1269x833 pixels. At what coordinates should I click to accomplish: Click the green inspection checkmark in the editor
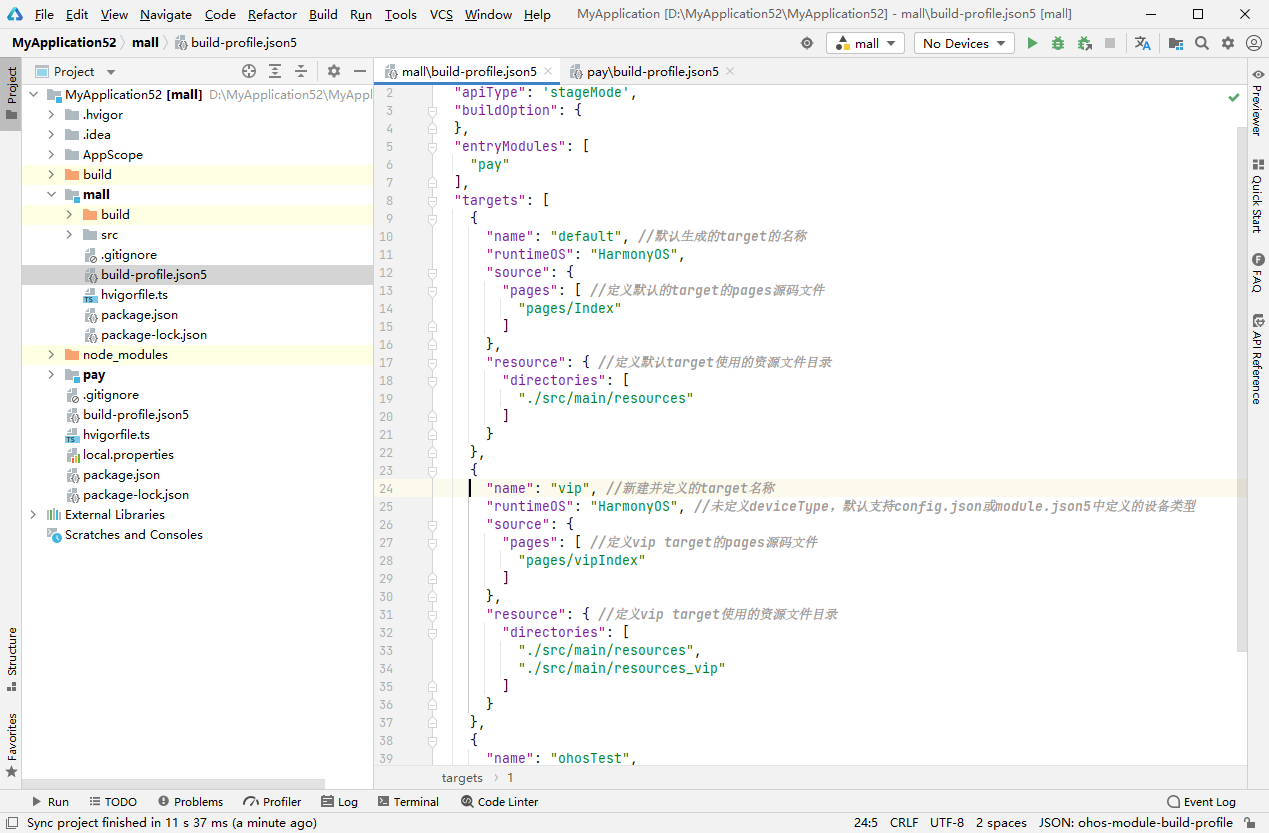pos(1234,97)
